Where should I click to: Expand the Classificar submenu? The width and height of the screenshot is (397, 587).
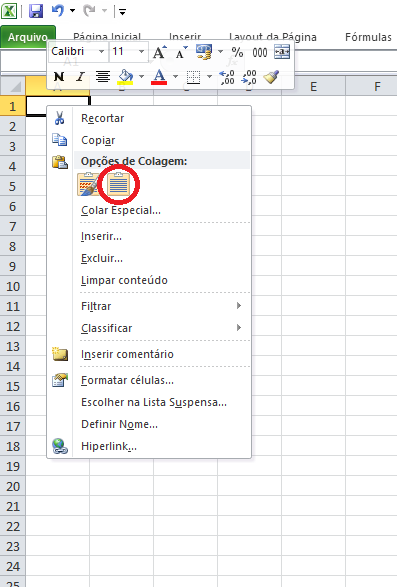tap(149, 328)
